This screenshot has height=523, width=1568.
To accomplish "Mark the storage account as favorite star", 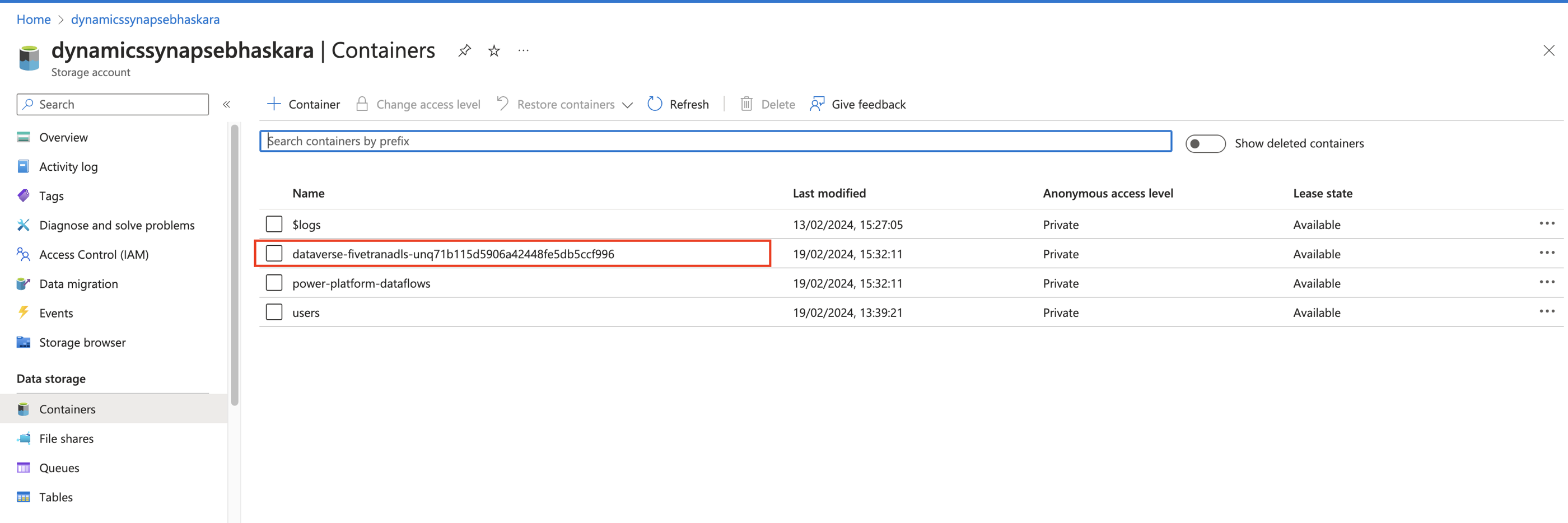I will [494, 50].
